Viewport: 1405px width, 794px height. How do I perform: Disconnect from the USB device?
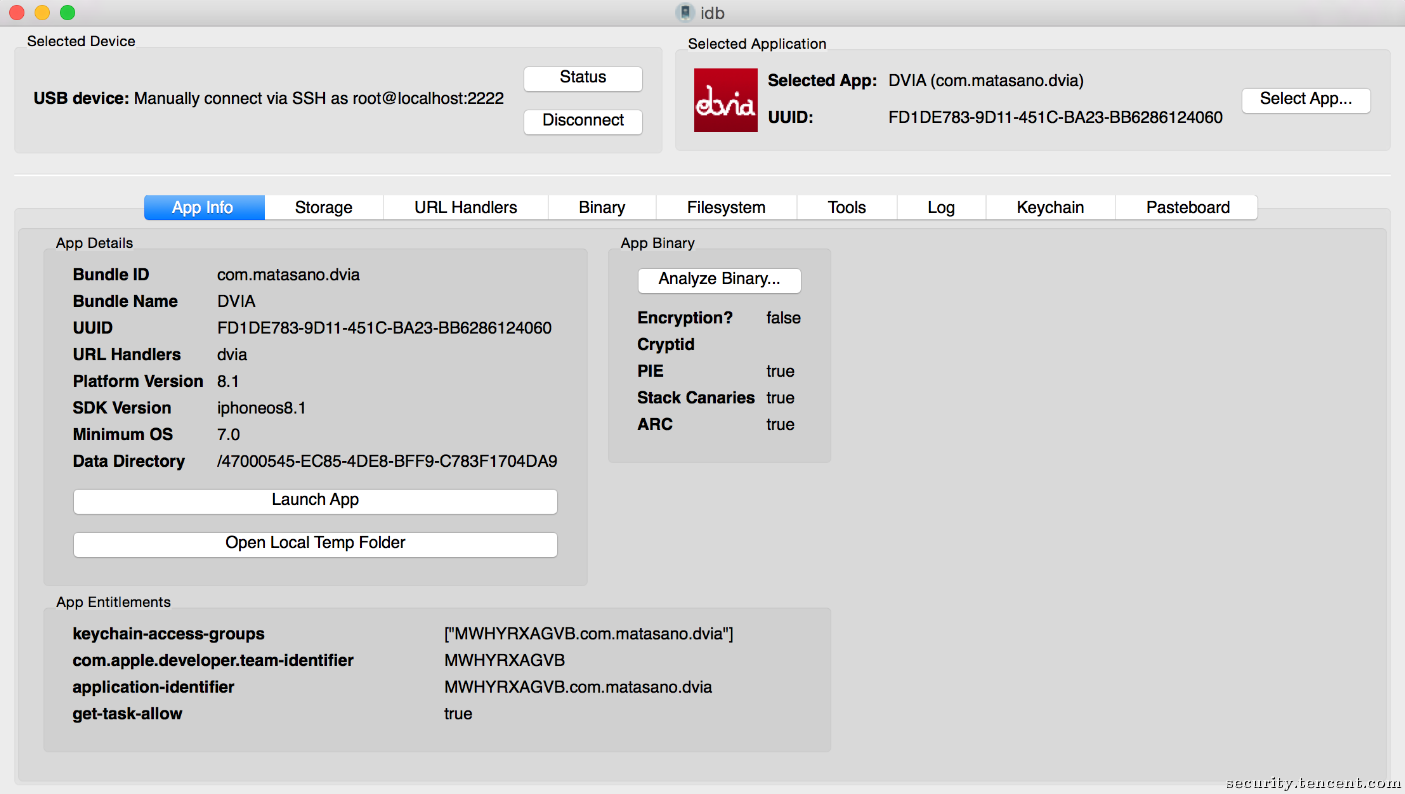point(583,121)
